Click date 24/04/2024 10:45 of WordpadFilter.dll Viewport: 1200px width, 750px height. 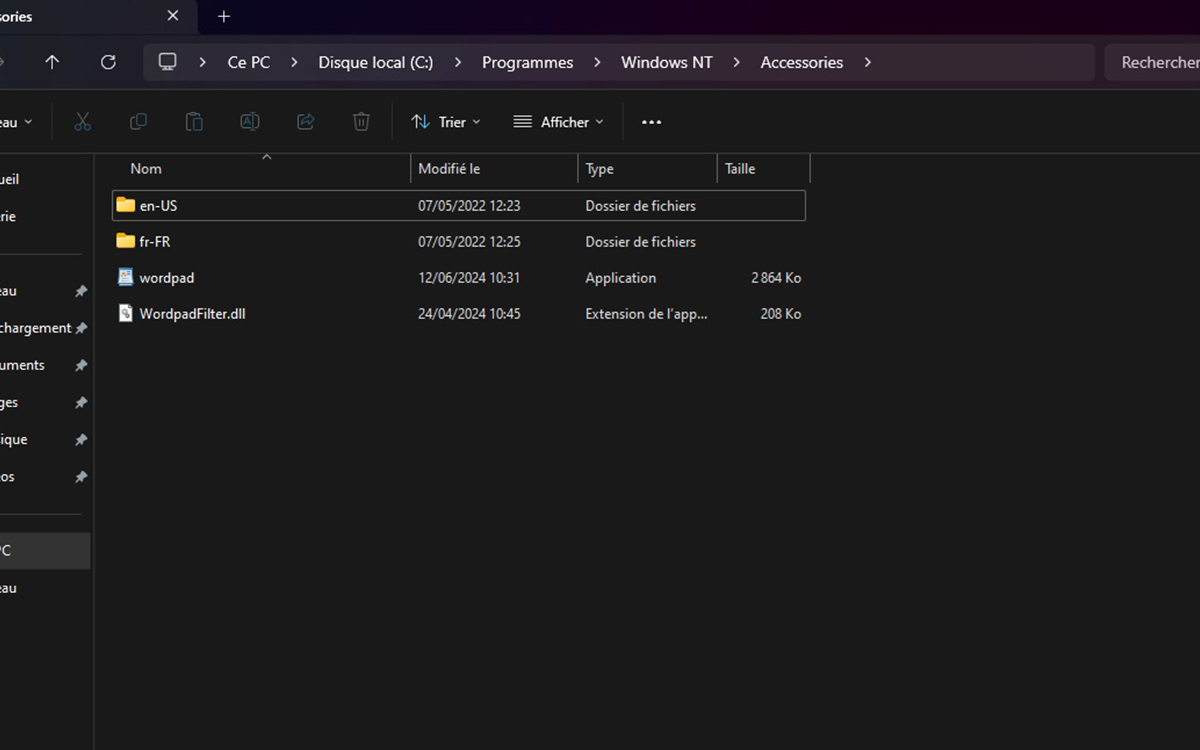click(x=469, y=313)
